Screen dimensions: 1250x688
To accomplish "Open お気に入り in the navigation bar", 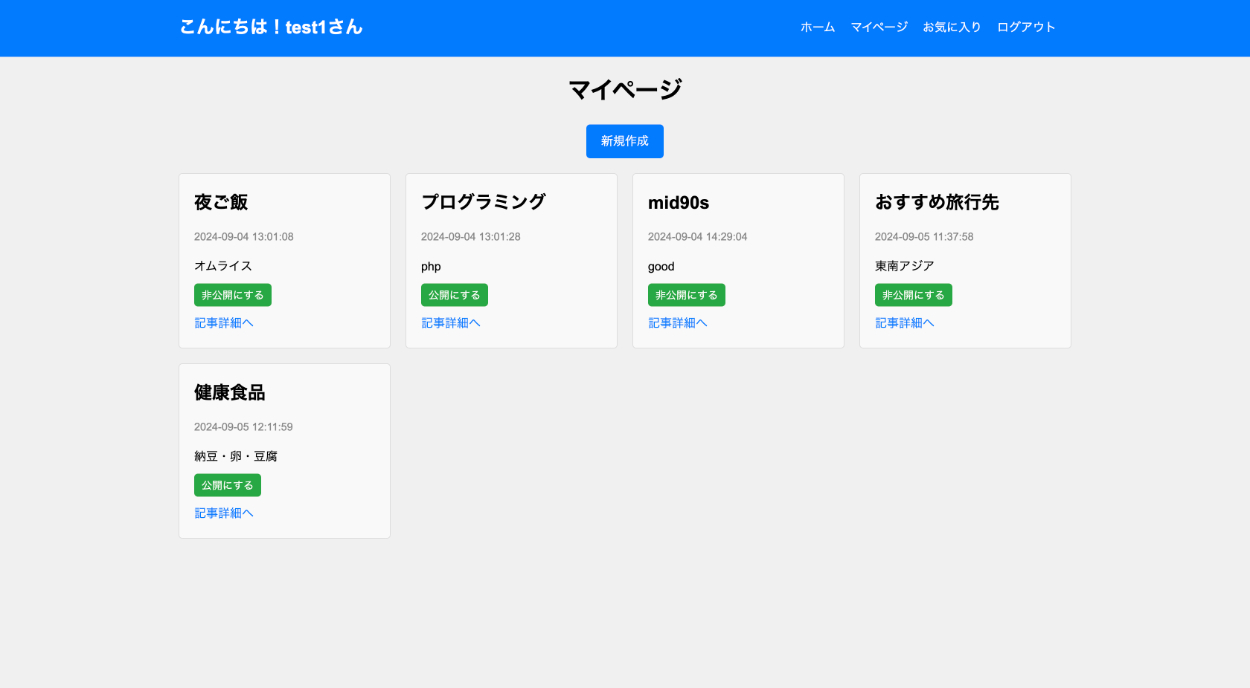I will 952,27.
